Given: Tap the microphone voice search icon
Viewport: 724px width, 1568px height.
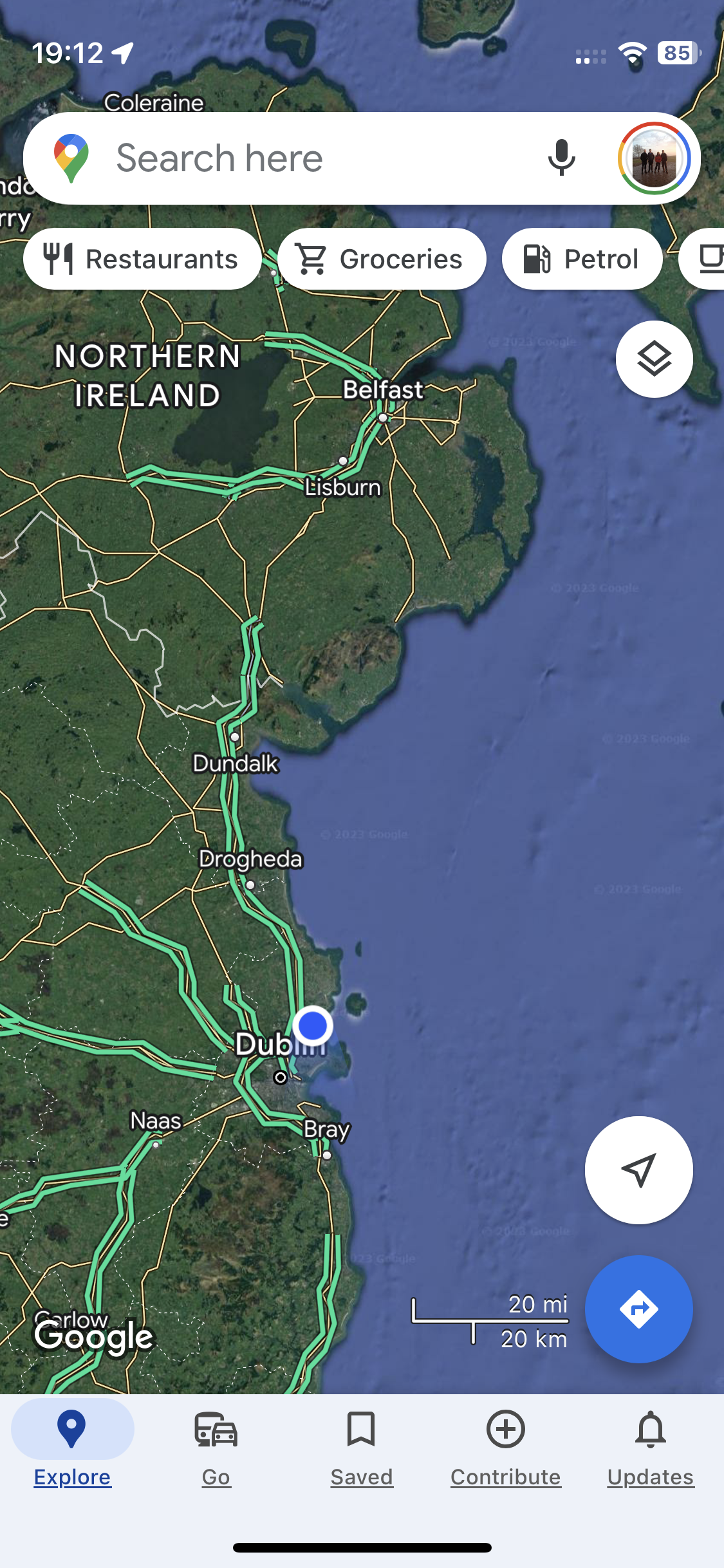Looking at the screenshot, I should [561, 158].
